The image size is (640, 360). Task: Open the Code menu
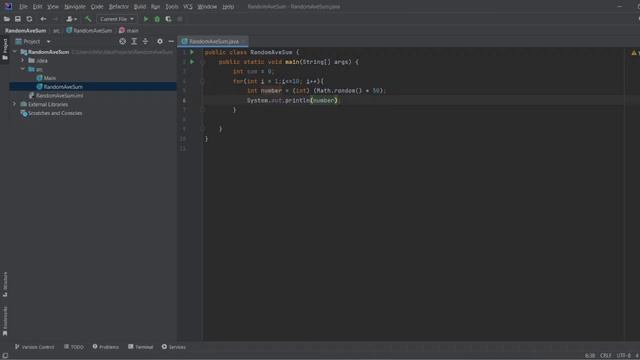(97, 7)
